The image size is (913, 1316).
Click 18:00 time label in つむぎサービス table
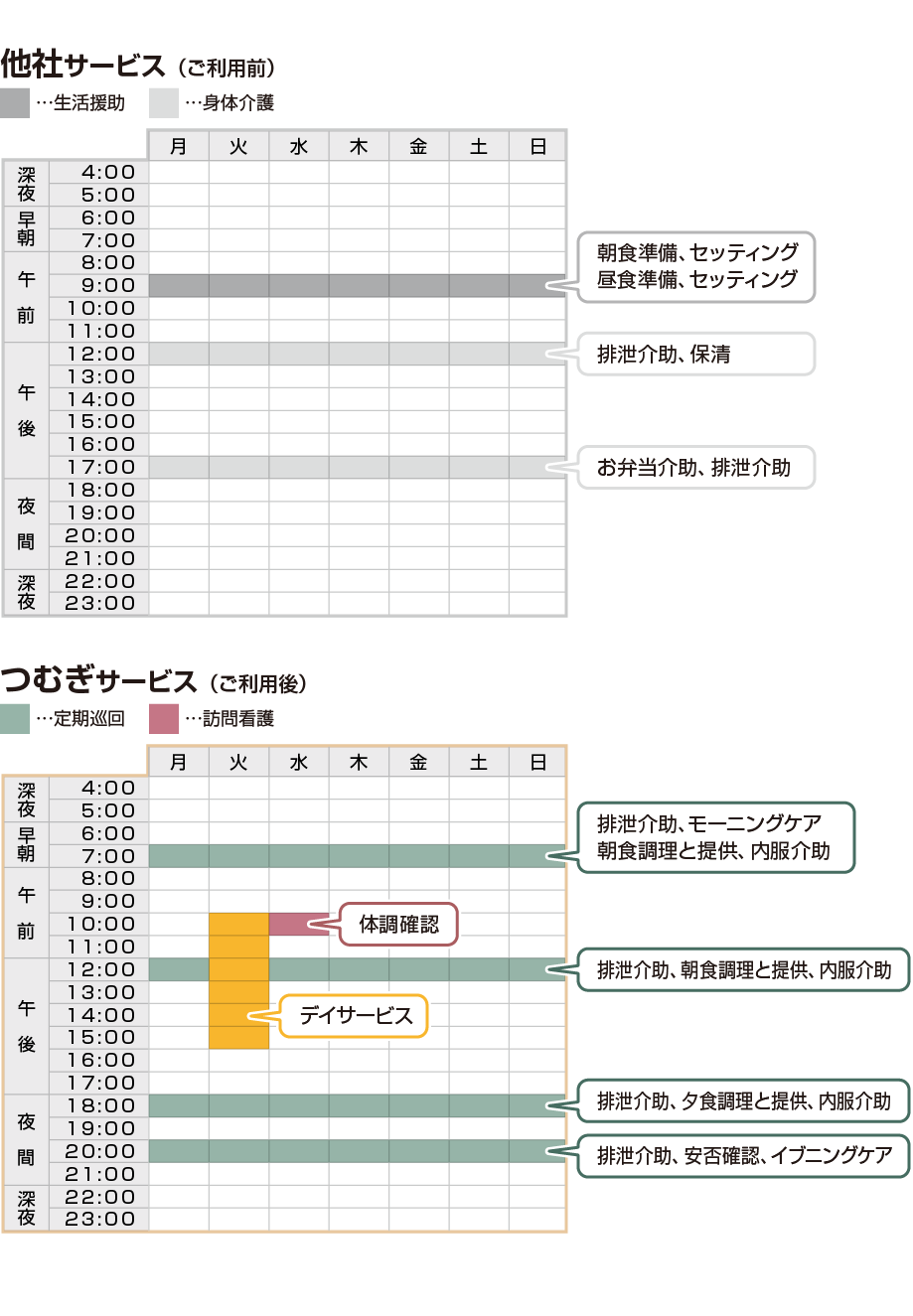pyautogui.click(x=101, y=1105)
